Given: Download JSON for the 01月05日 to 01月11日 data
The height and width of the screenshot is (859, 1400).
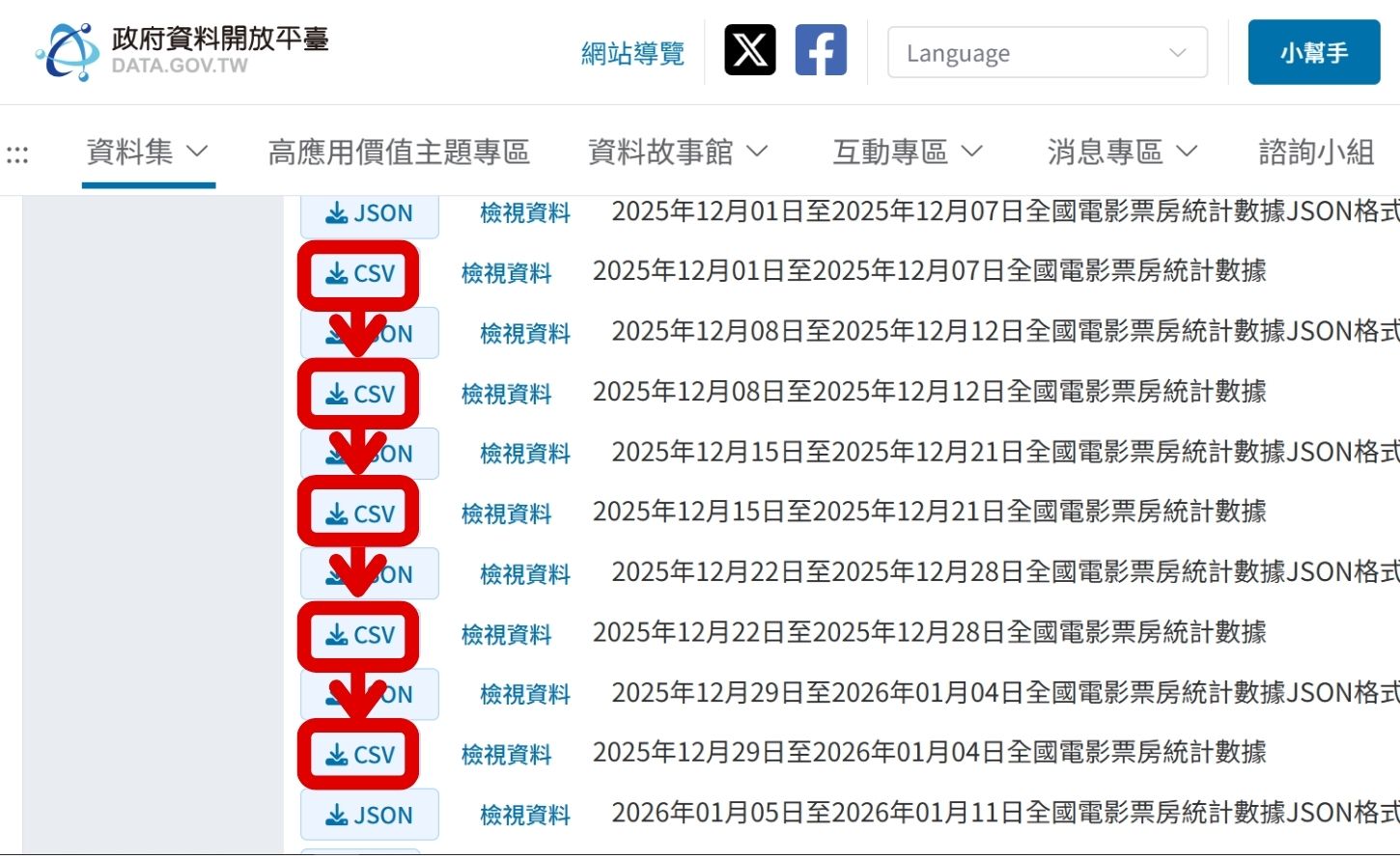Looking at the screenshot, I should coord(370,816).
